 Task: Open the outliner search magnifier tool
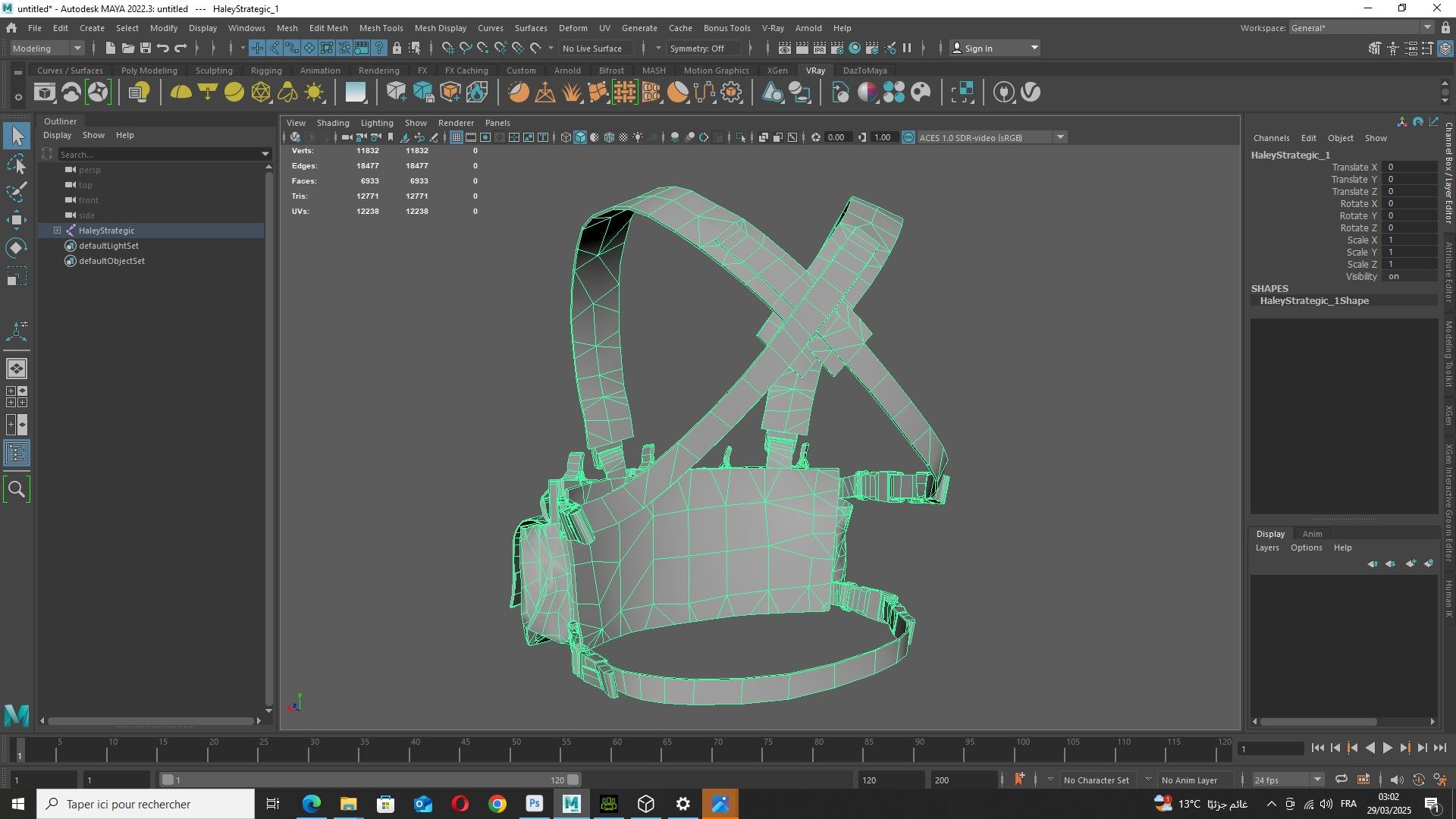click(17, 490)
